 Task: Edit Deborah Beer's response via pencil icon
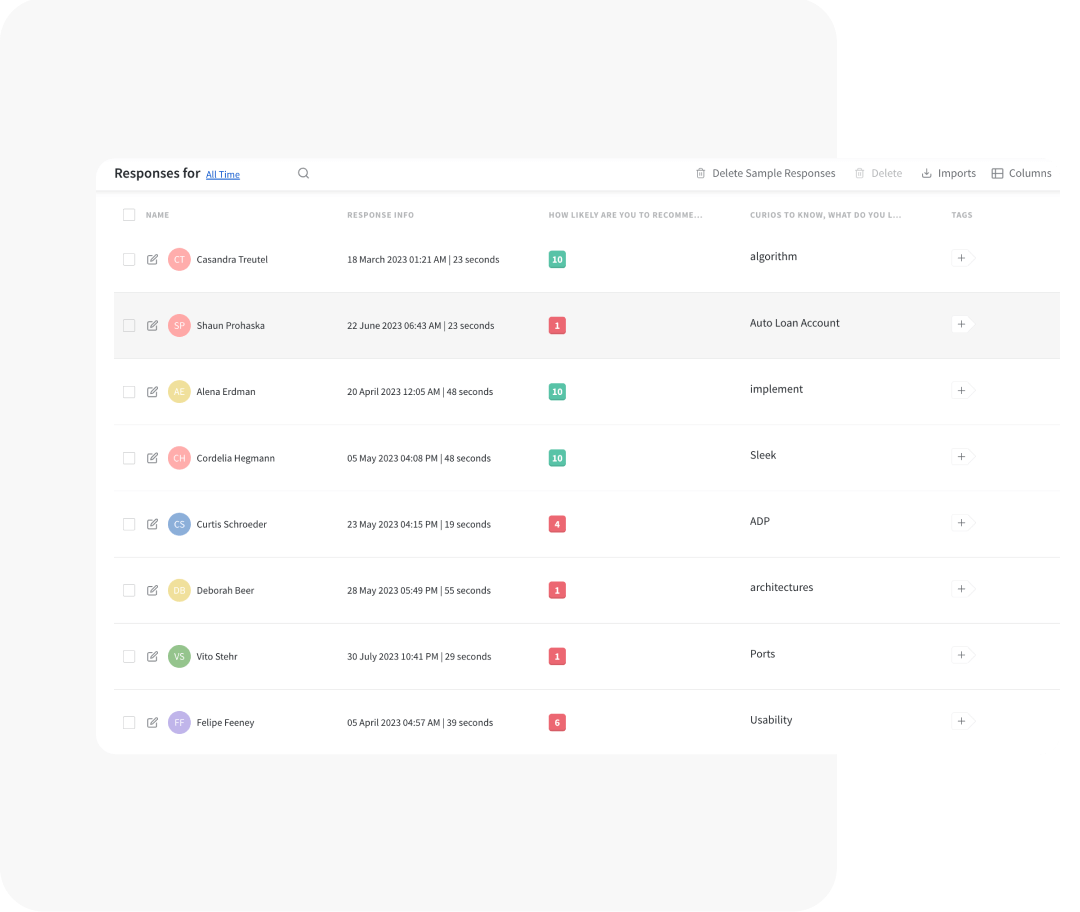[x=152, y=590]
